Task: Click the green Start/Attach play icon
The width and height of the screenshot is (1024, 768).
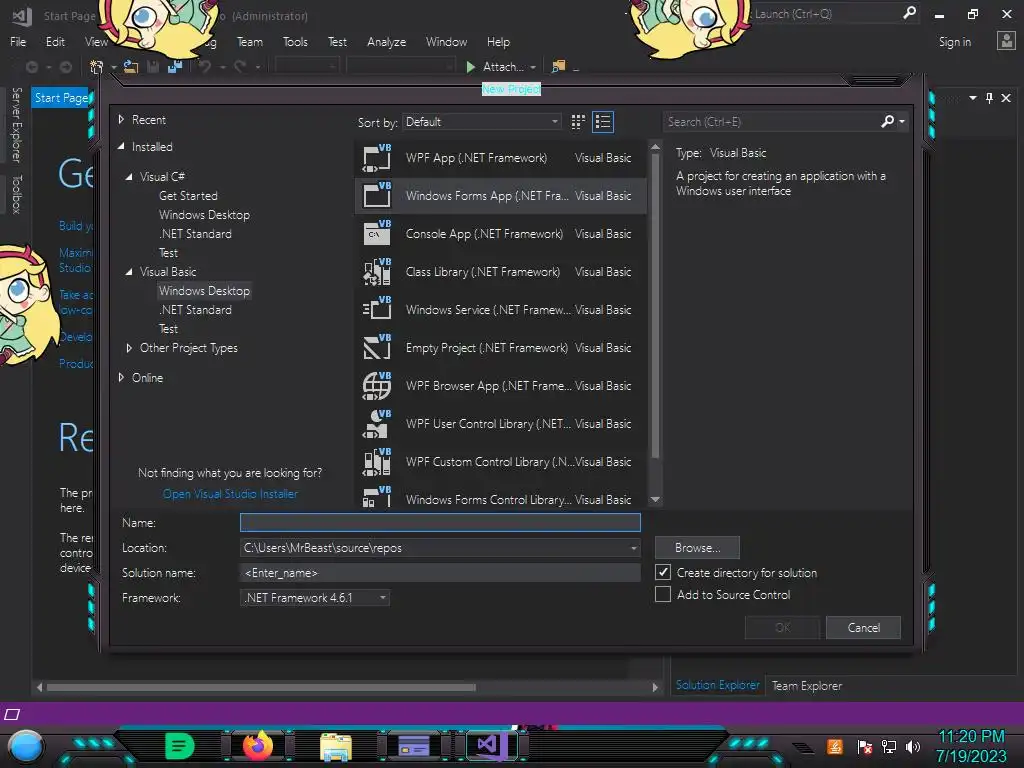Action: point(470,67)
